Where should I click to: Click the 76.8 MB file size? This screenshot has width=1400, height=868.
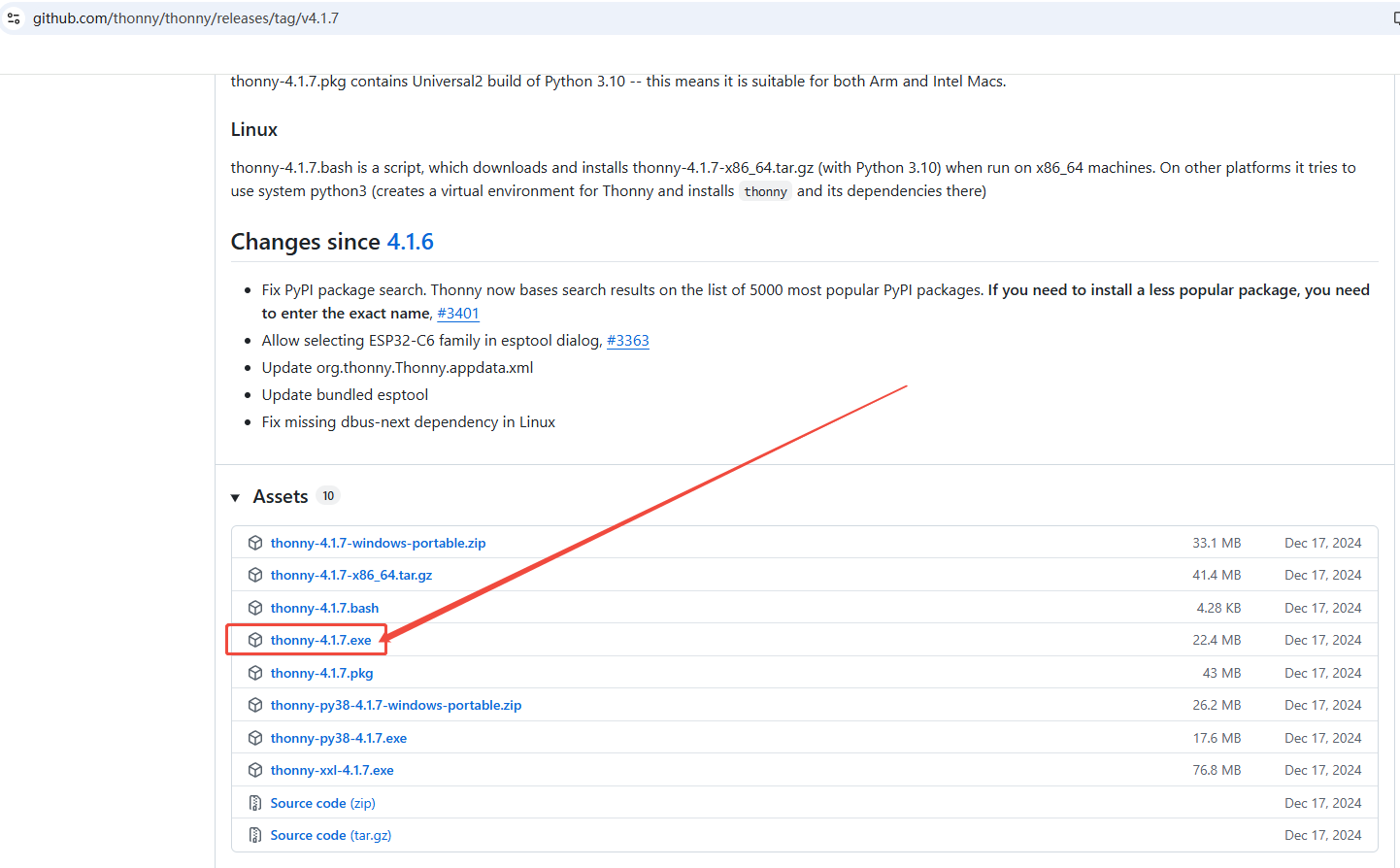point(1217,770)
